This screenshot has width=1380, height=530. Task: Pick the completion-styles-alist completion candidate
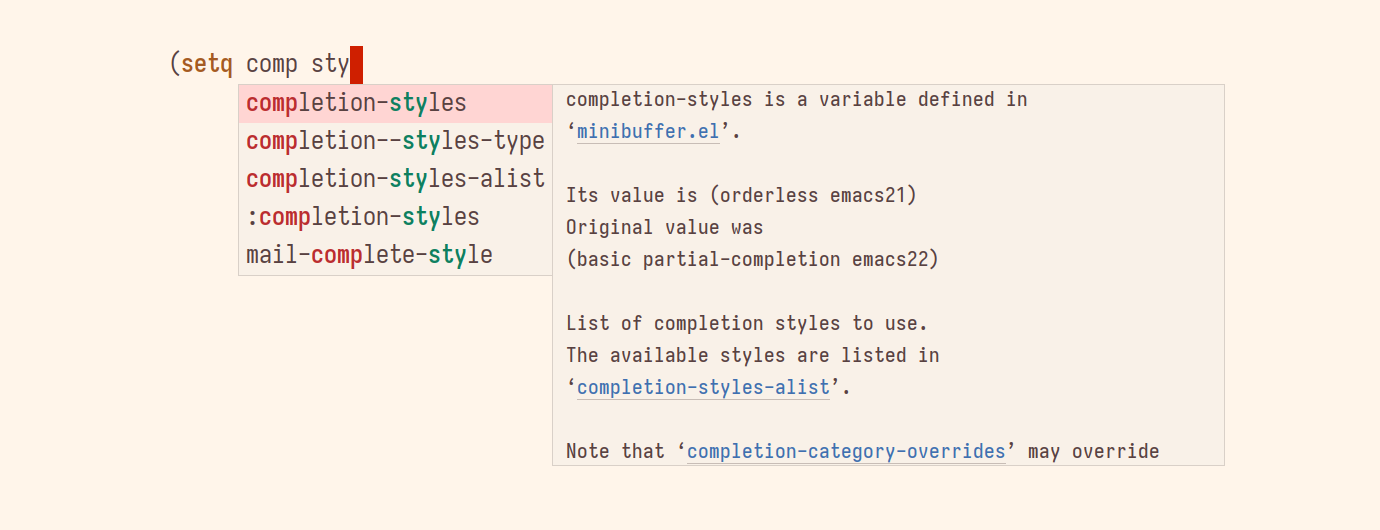click(395, 179)
